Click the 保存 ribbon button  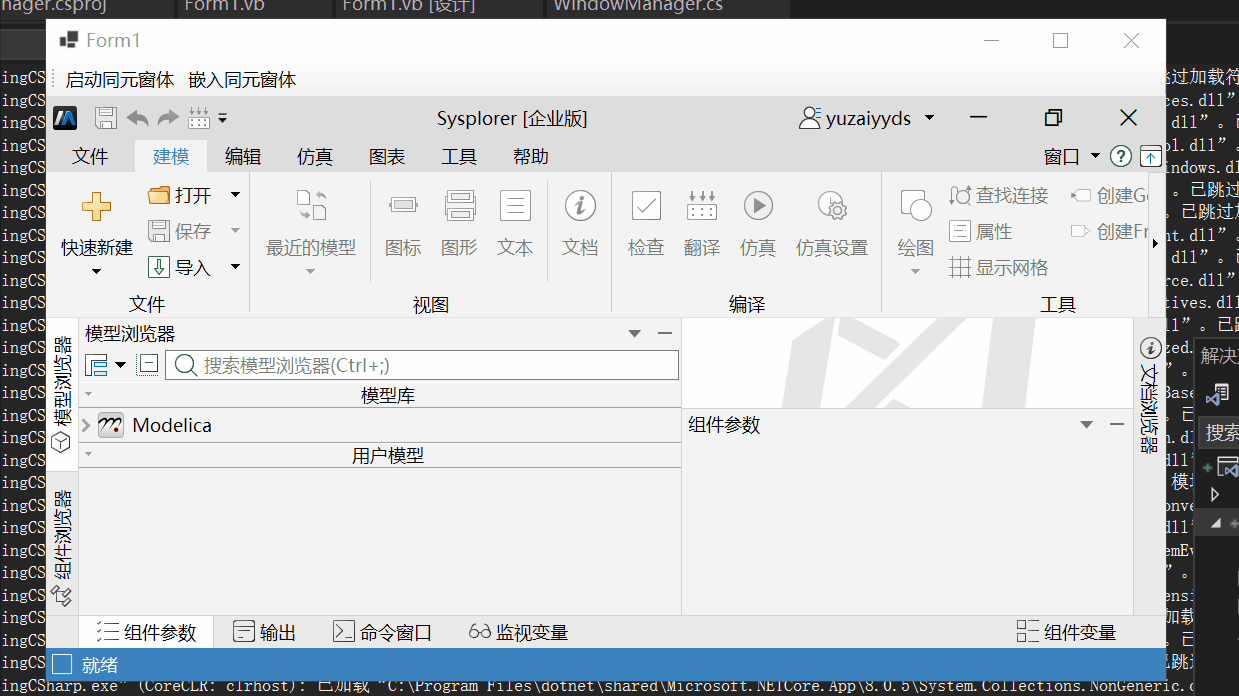point(180,231)
